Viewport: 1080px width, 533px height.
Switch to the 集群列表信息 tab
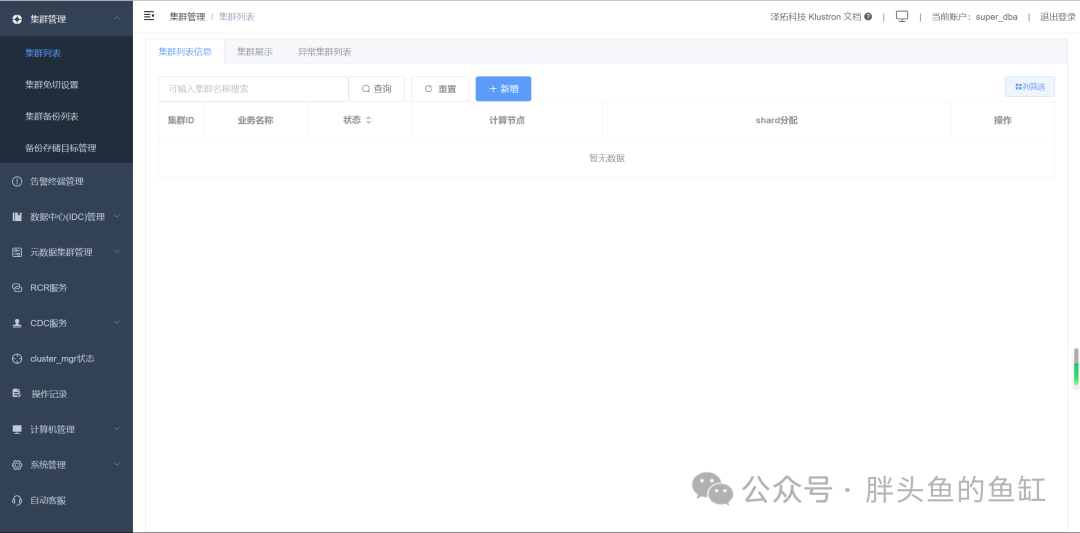[185, 52]
